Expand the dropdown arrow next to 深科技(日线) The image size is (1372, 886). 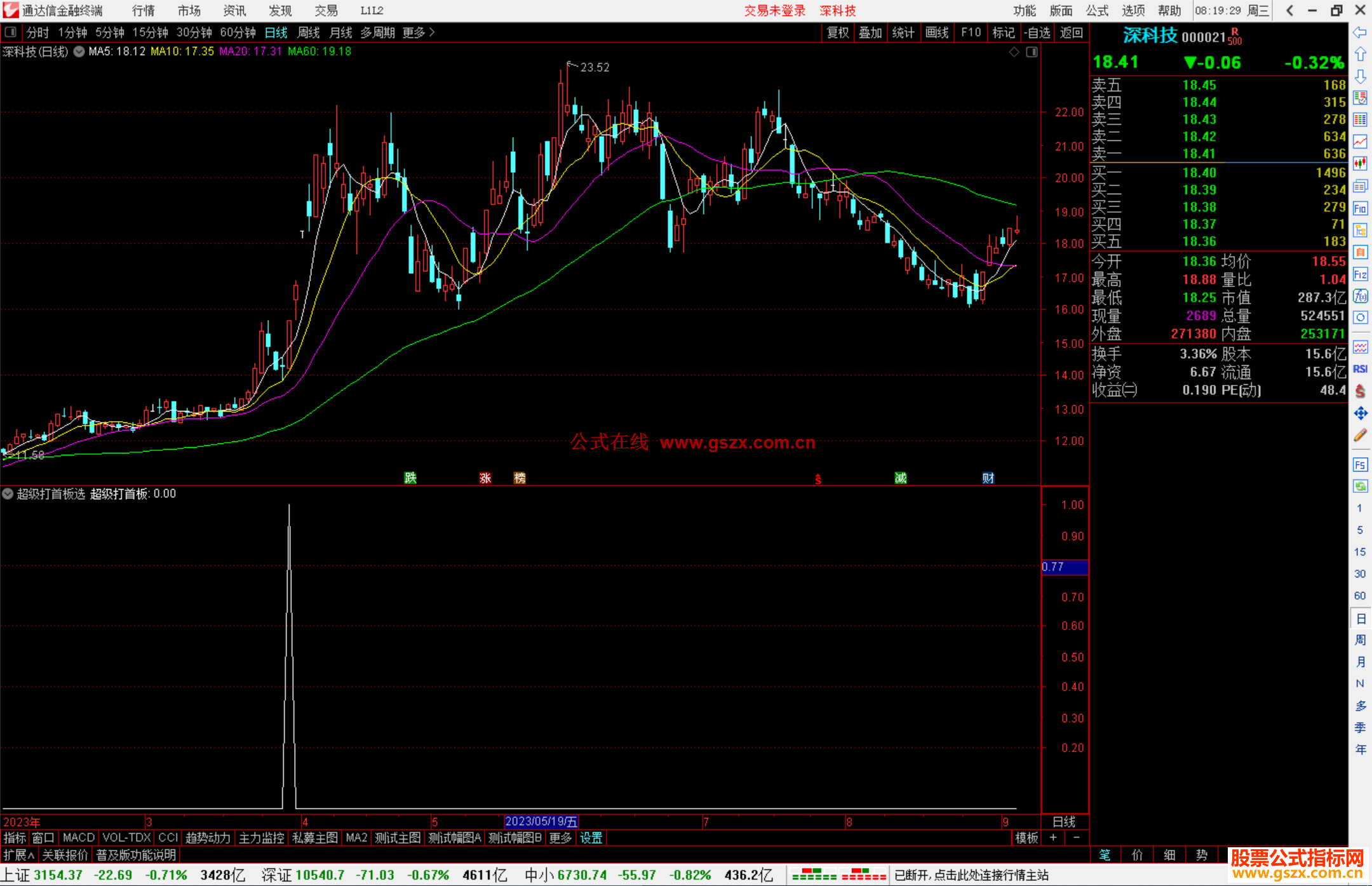(x=79, y=52)
